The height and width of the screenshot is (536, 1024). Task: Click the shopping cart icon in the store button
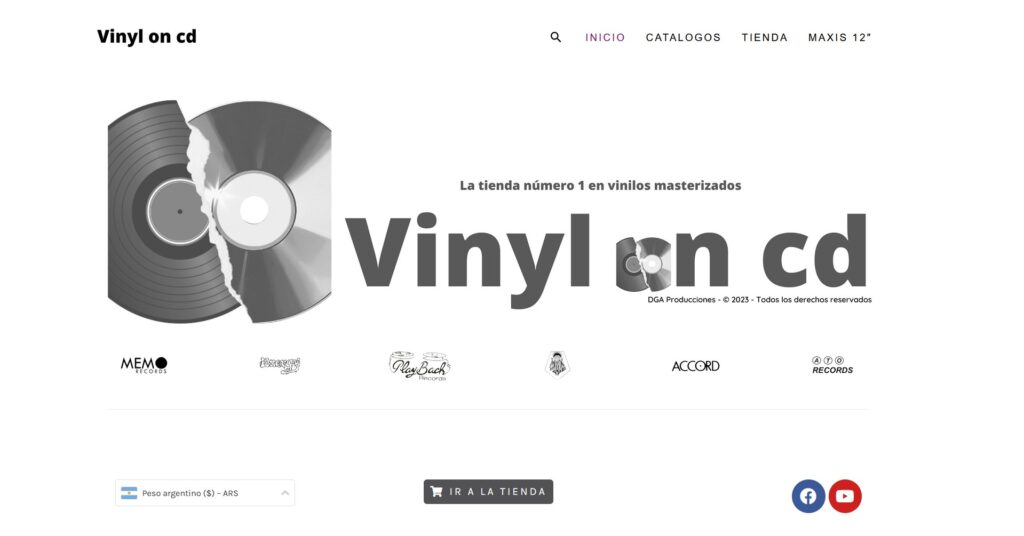coord(436,492)
